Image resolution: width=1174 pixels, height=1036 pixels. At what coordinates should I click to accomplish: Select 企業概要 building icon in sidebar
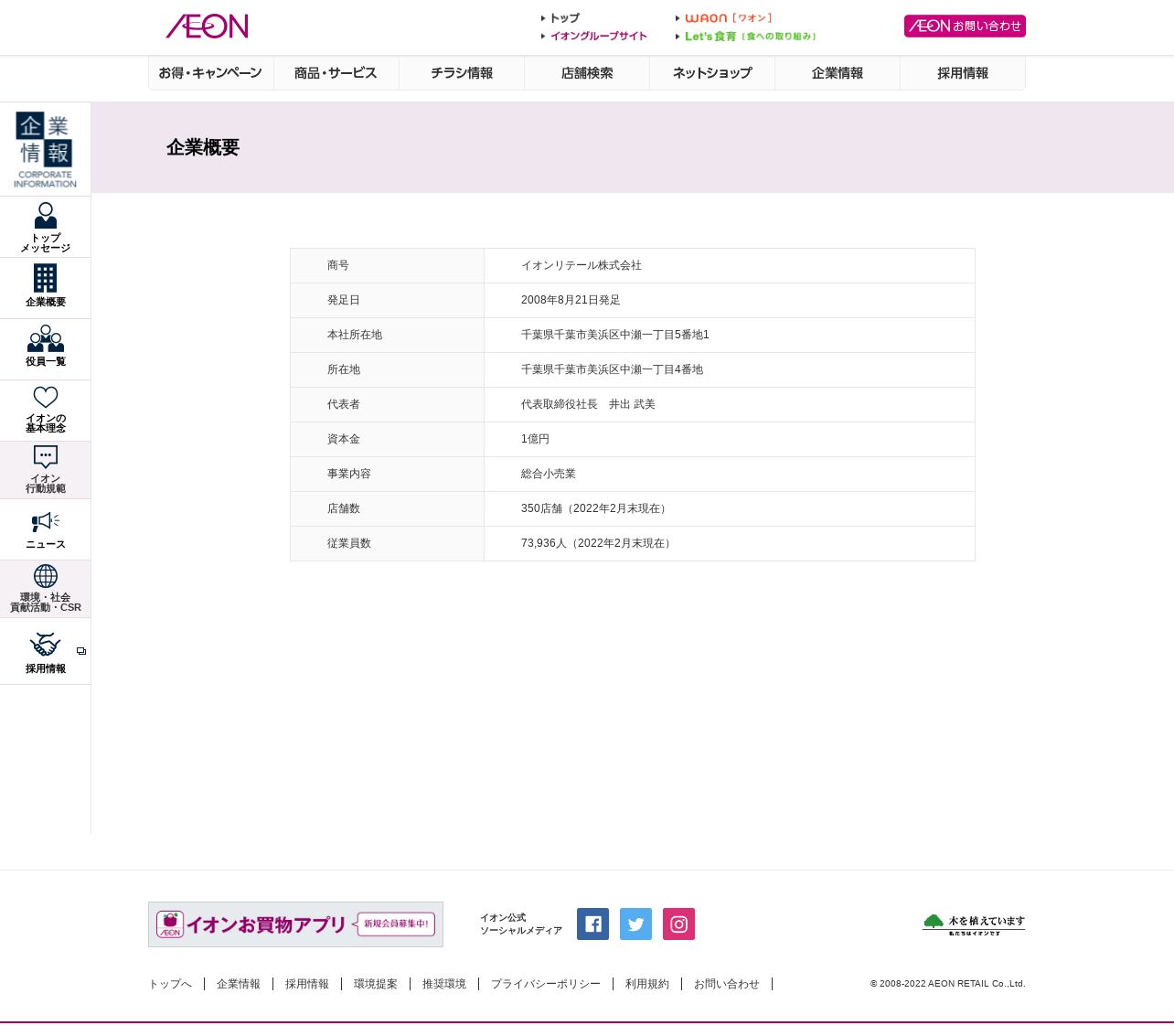coord(46,278)
